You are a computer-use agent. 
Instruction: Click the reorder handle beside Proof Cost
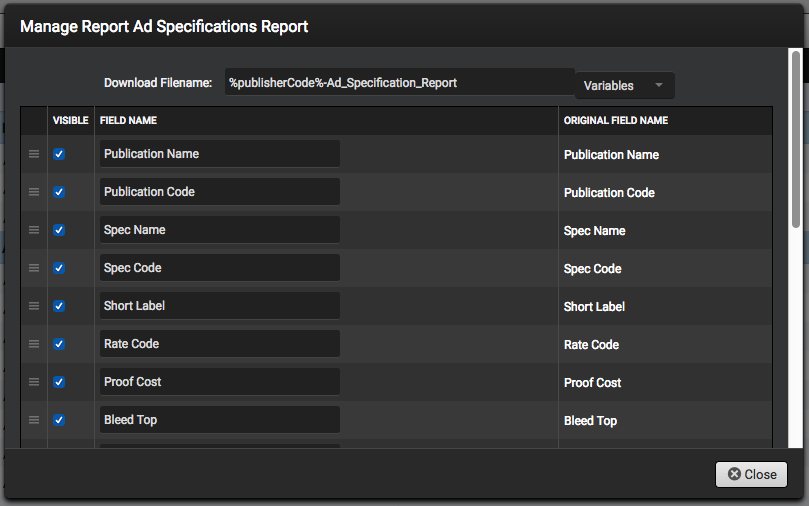tap(34, 382)
